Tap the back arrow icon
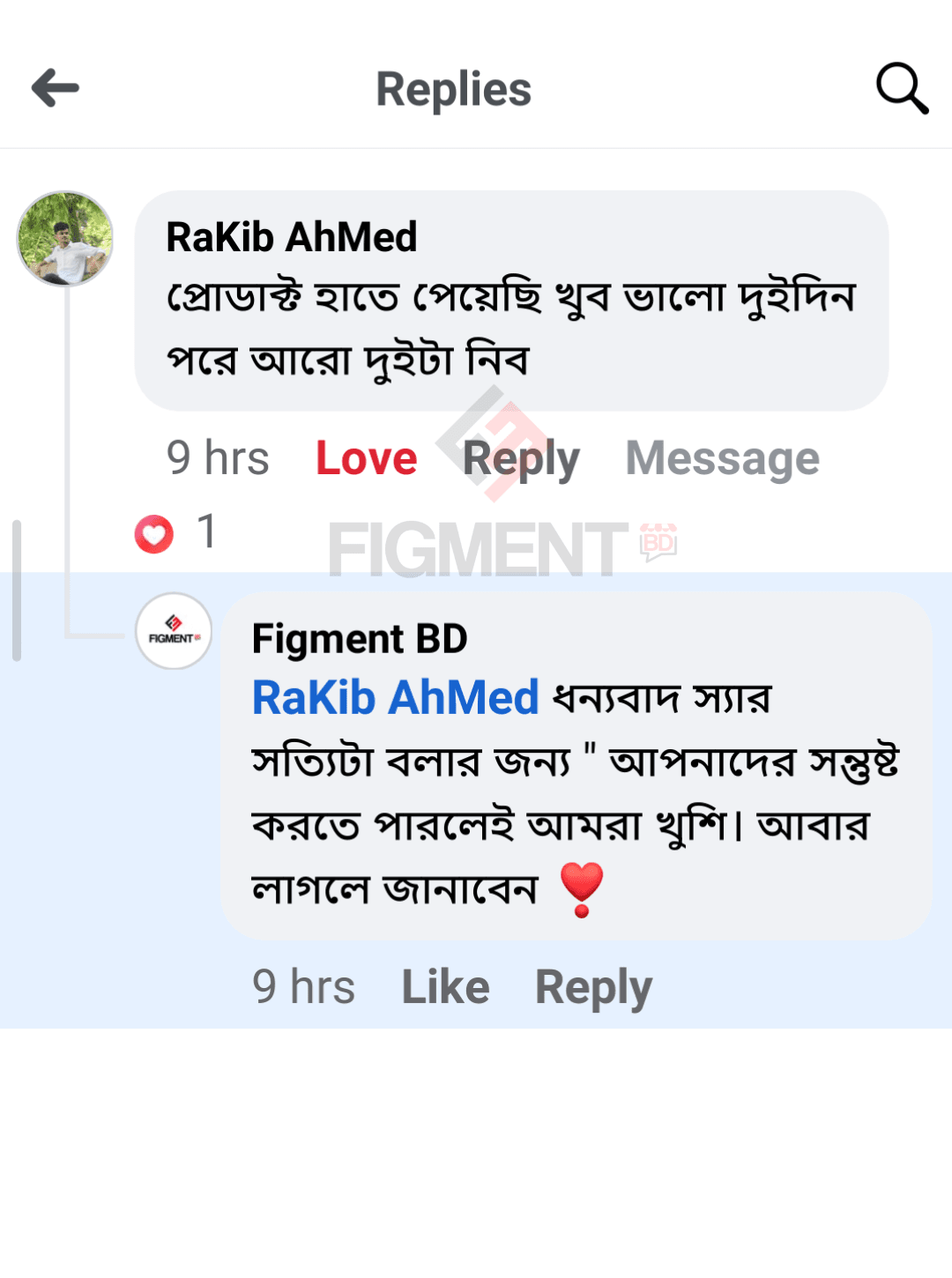 [56, 88]
